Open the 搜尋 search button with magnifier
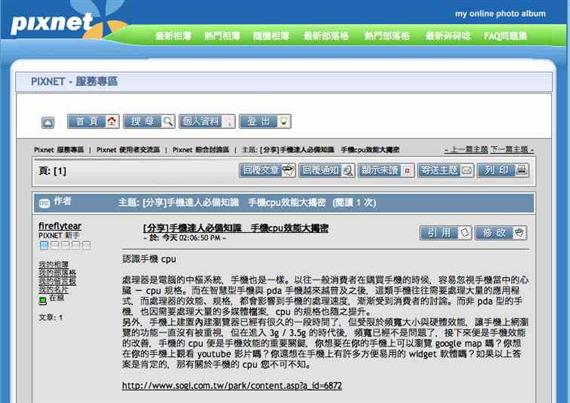570x403 pixels. coord(149,121)
